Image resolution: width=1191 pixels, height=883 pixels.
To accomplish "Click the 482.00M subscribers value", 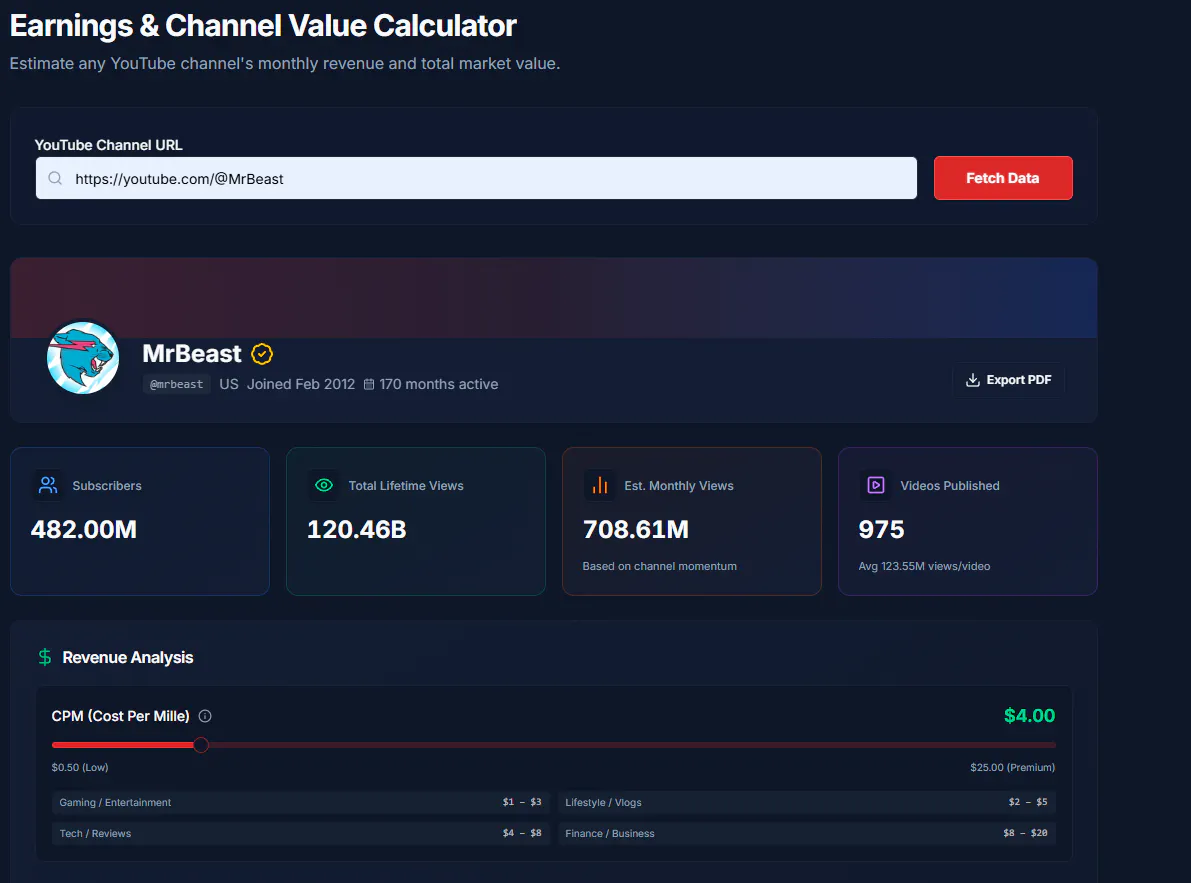I will [x=84, y=529].
